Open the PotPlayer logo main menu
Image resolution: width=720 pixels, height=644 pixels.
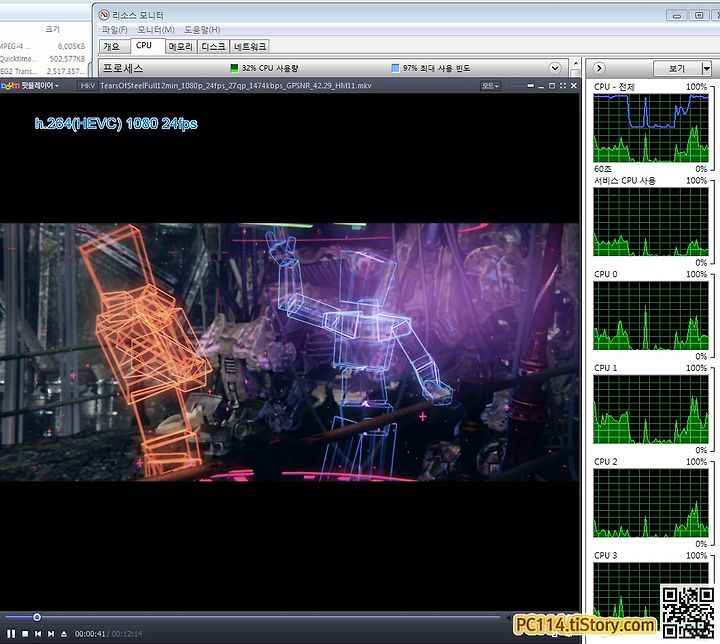pos(30,85)
